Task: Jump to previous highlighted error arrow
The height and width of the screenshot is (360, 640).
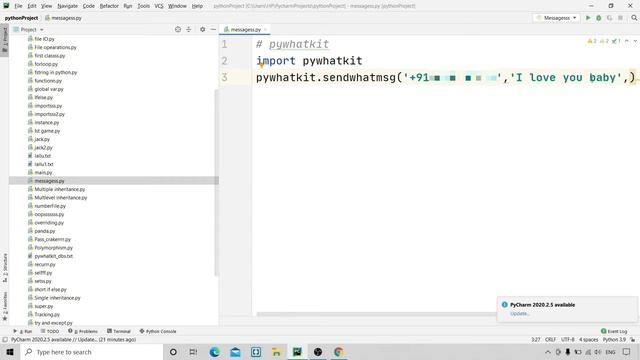Action: [627, 41]
